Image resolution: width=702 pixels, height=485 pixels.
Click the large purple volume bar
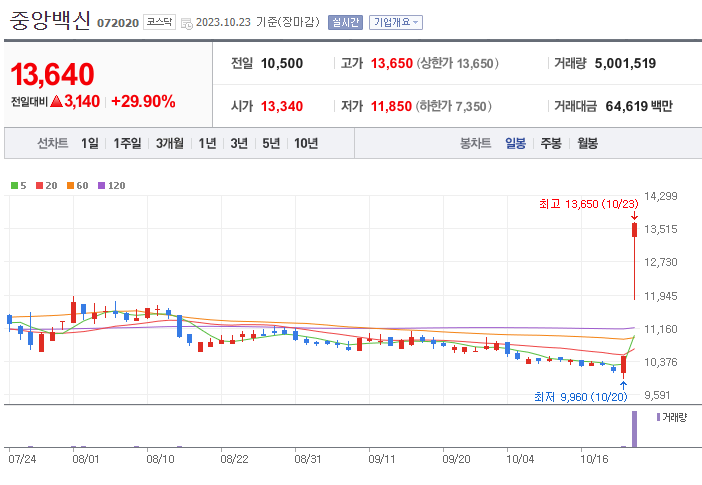click(x=634, y=429)
